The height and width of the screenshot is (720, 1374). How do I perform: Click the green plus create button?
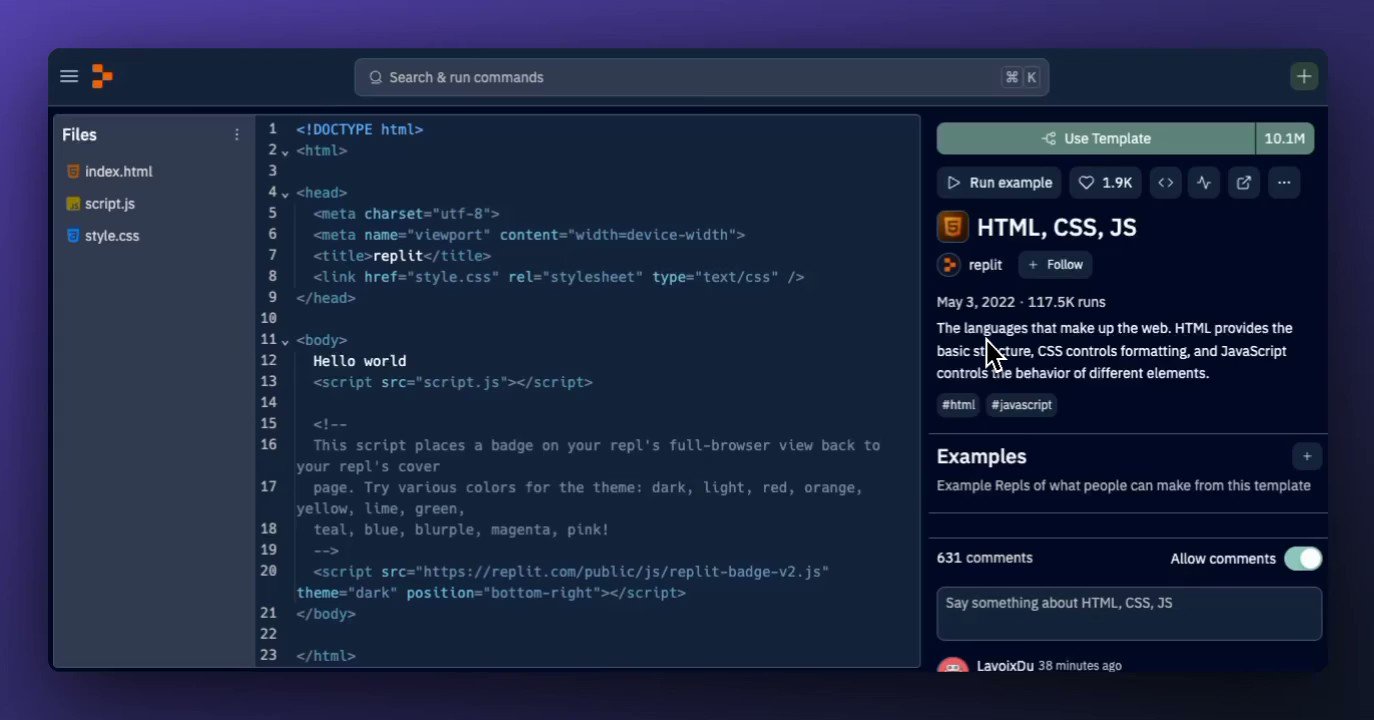(1304, 76)
